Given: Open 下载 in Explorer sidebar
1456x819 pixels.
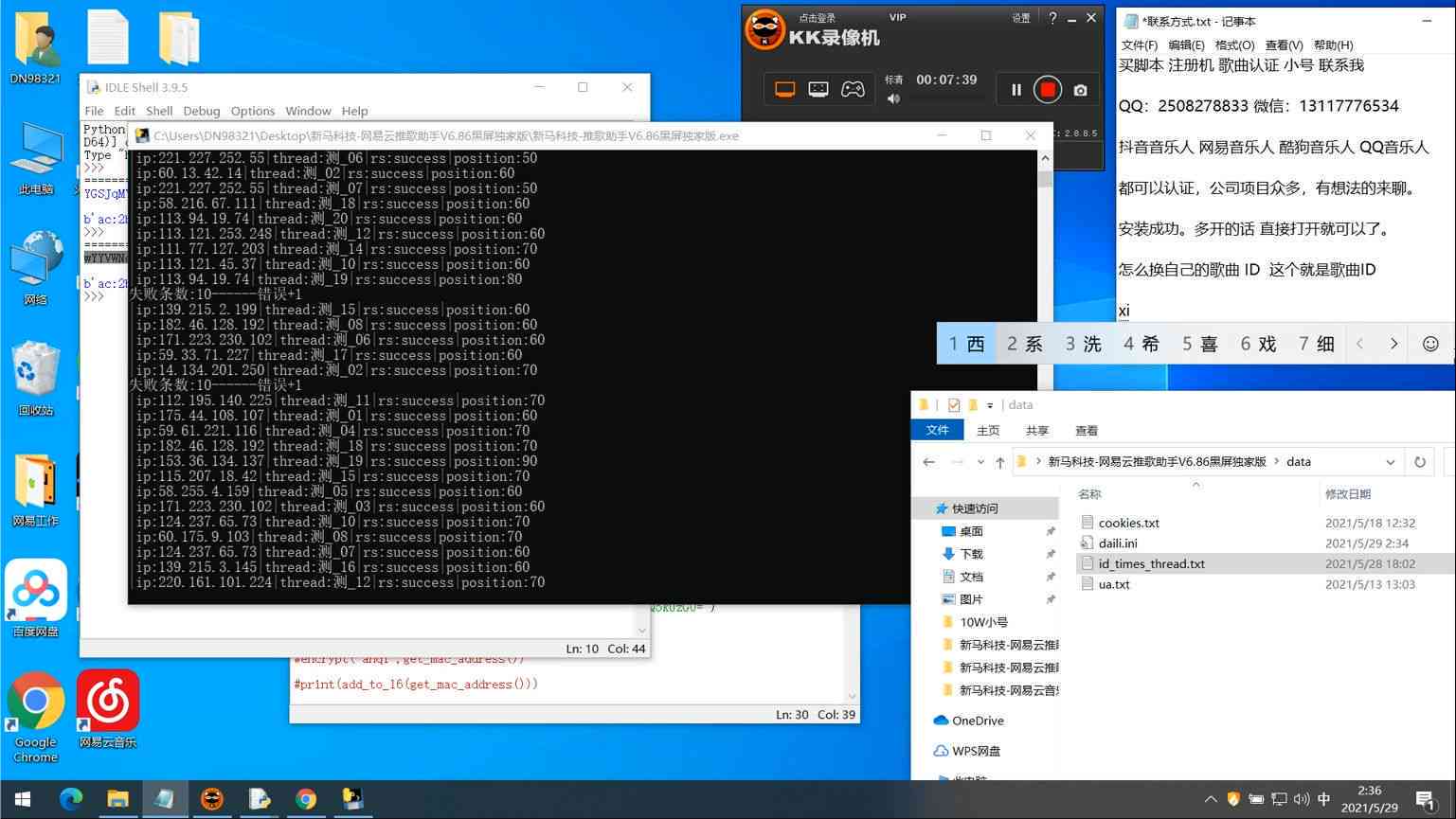Looking at the screenshot, I should point(971,554).
